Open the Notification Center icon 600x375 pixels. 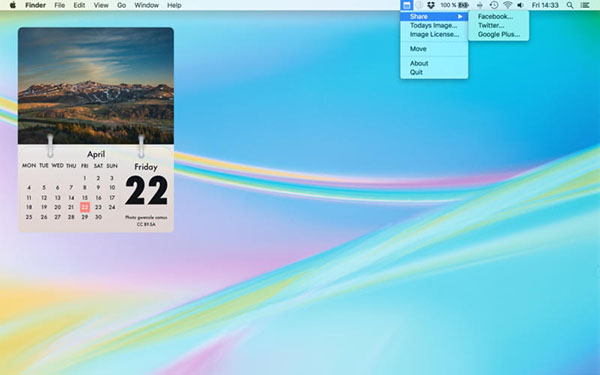[585, 5]
